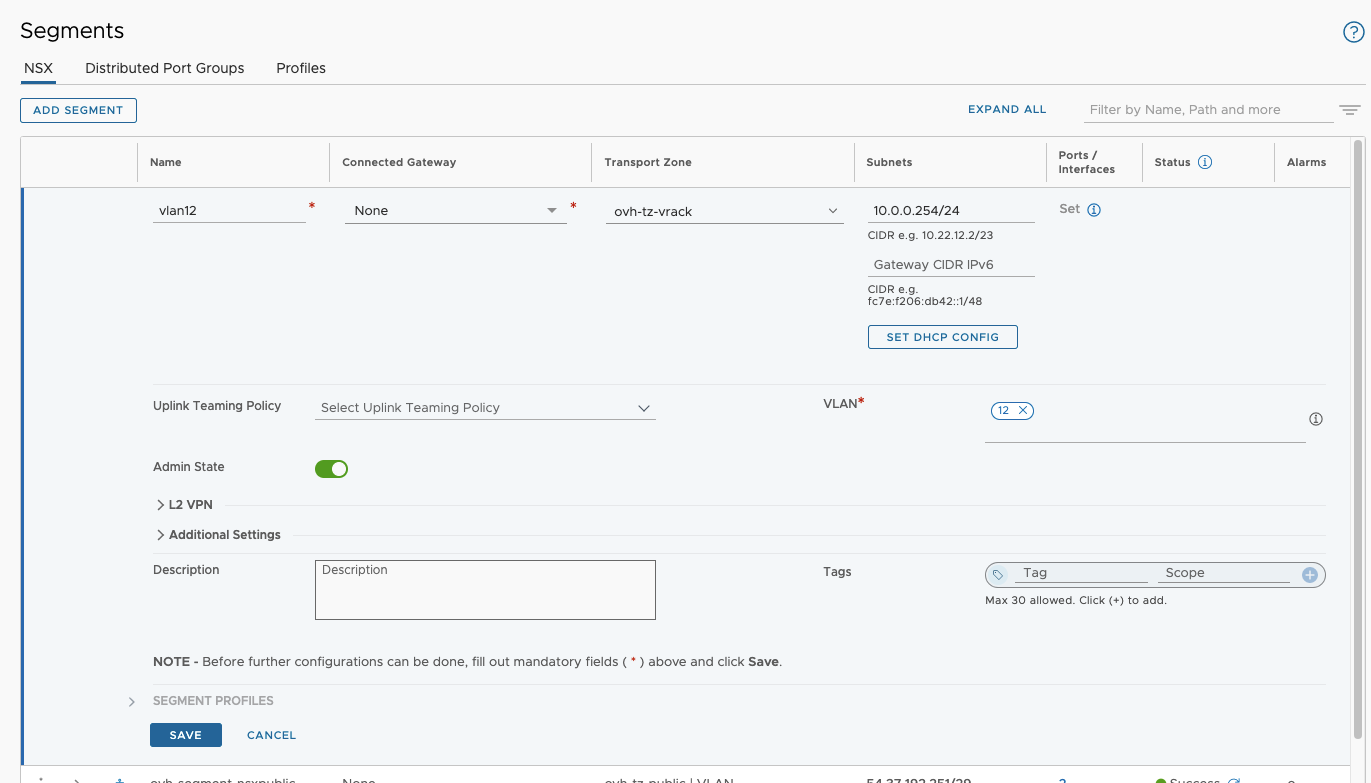Open the help icon in top corner
The height and width of the screenshot is (783, 1371).
(x=1352, y=32)
